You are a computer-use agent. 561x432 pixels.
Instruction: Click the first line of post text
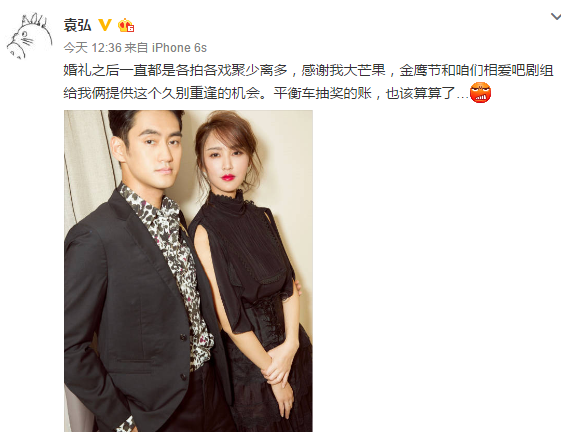(x=308, y=70)
